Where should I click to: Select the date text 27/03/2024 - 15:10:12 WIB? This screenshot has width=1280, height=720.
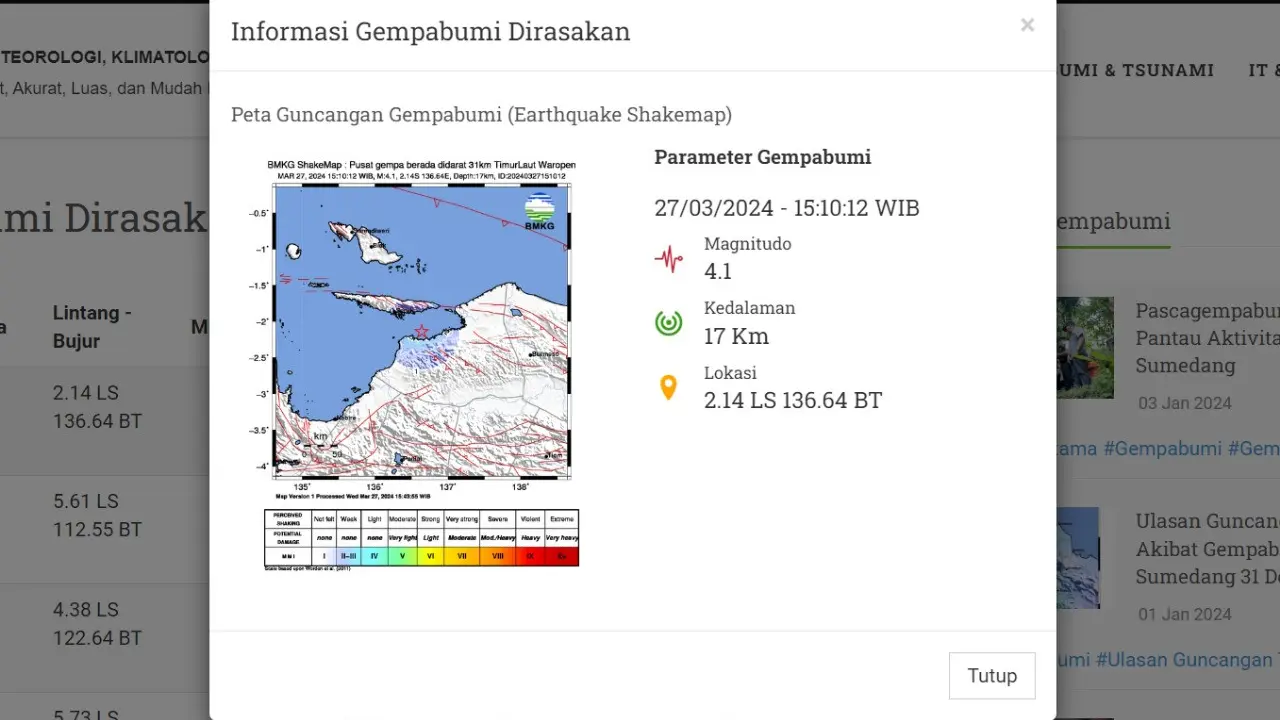click(787, 208)
